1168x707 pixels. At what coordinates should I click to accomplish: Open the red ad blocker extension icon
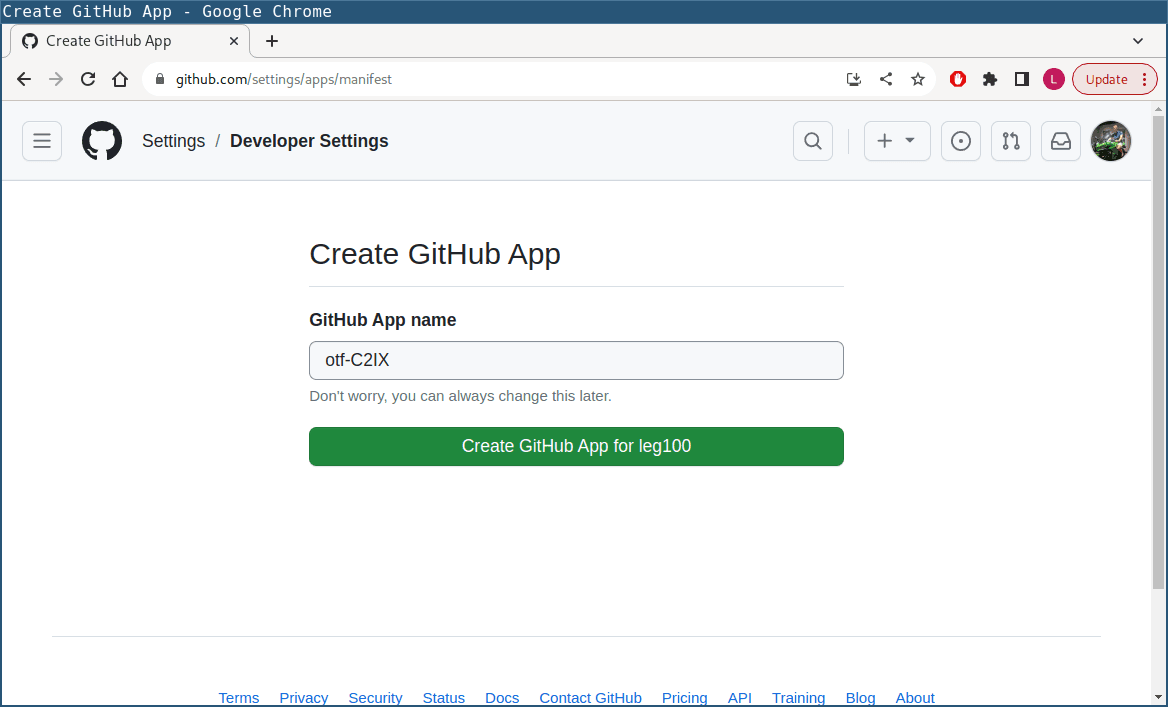tap(958, 79)
